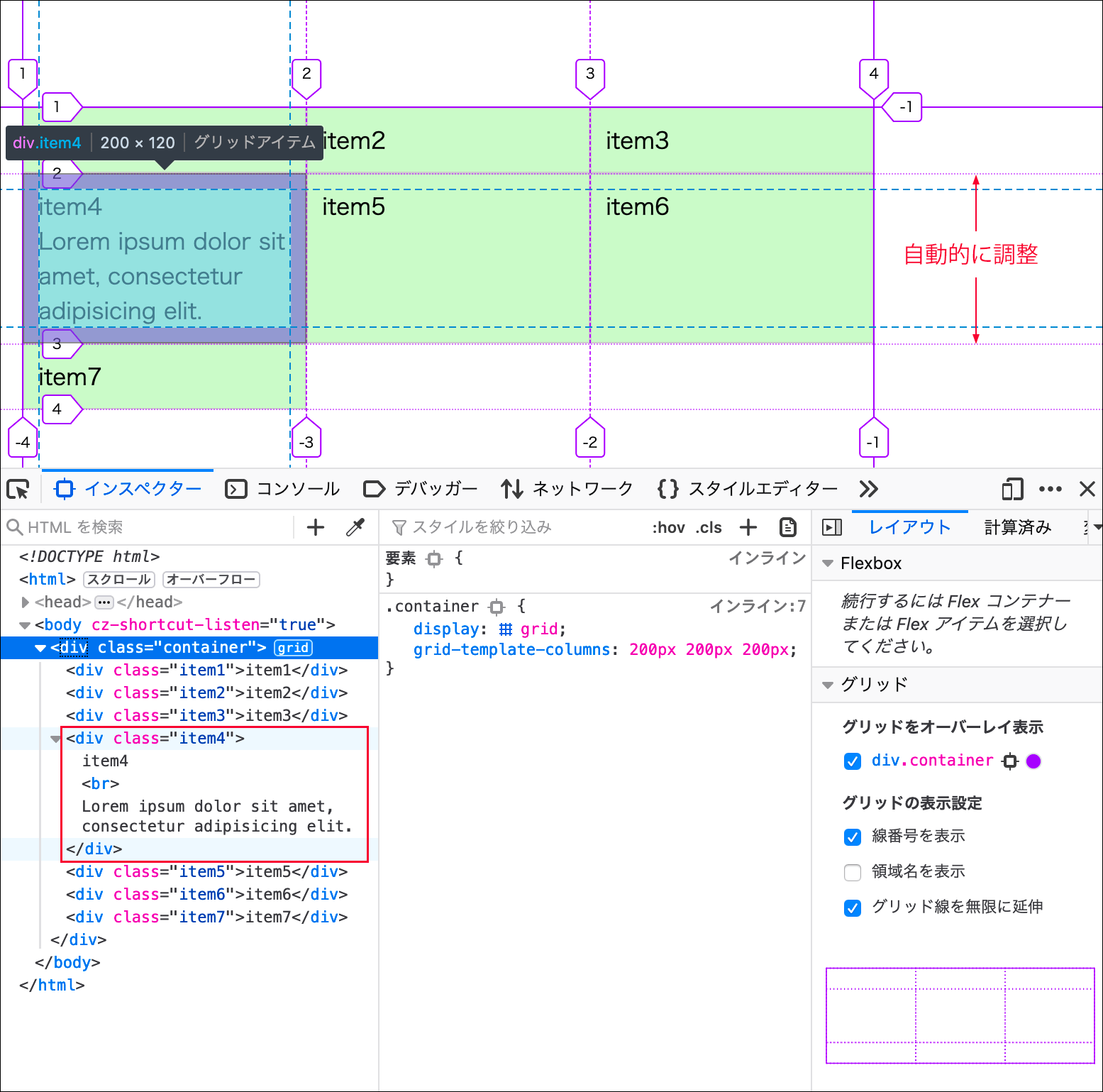Open the Computed styles tab
The width and height of the screenshot is (1103, 1092).
click(1017, 527)
